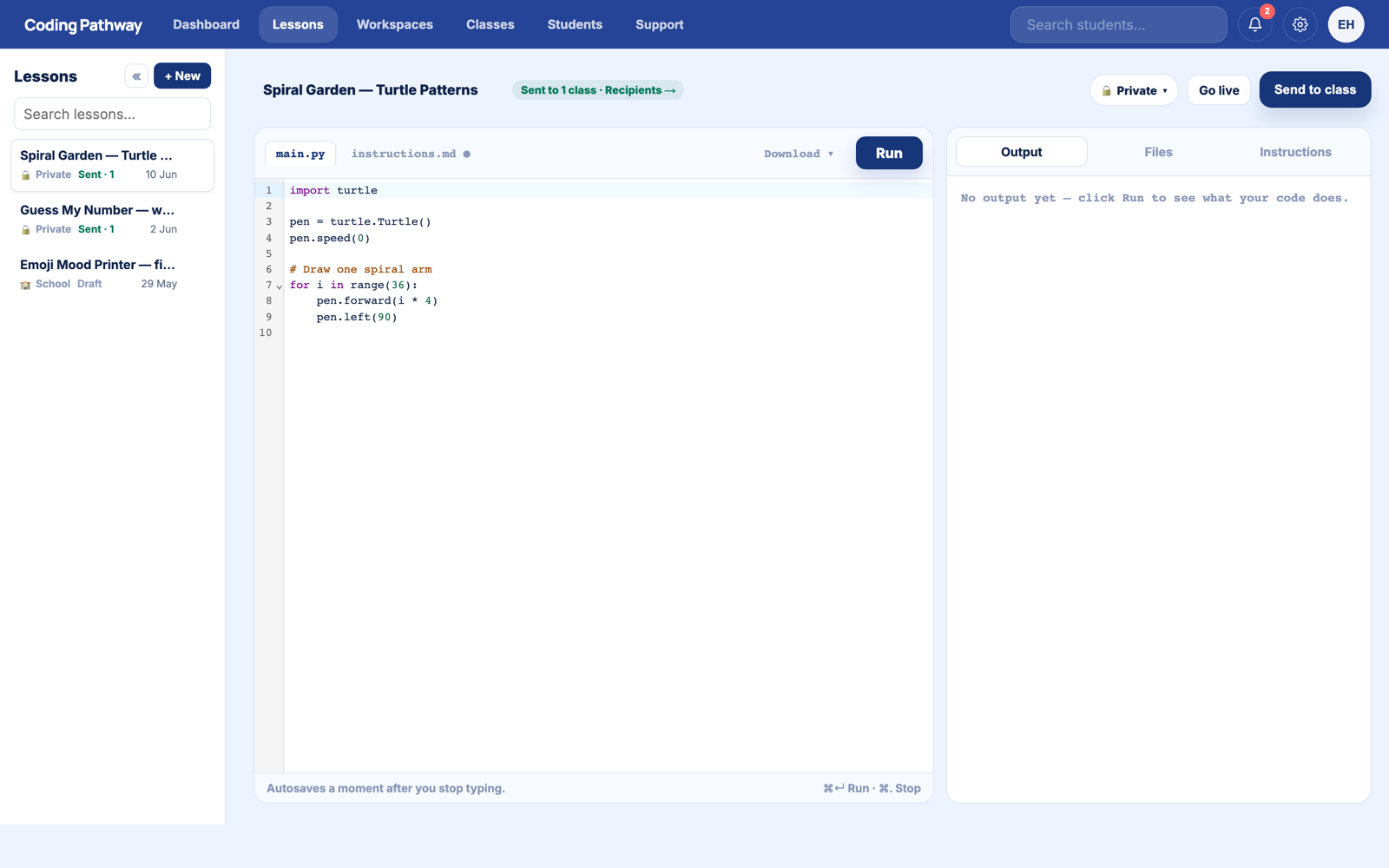Click the Send to class button
This screenshot has height=868, width=1389.
[x=1314, y=89]
